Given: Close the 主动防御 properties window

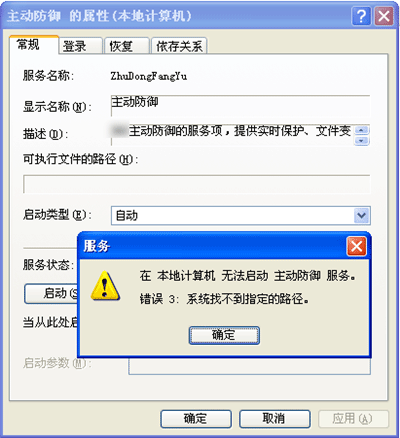Looking at the screenshot, I should 384,16.
